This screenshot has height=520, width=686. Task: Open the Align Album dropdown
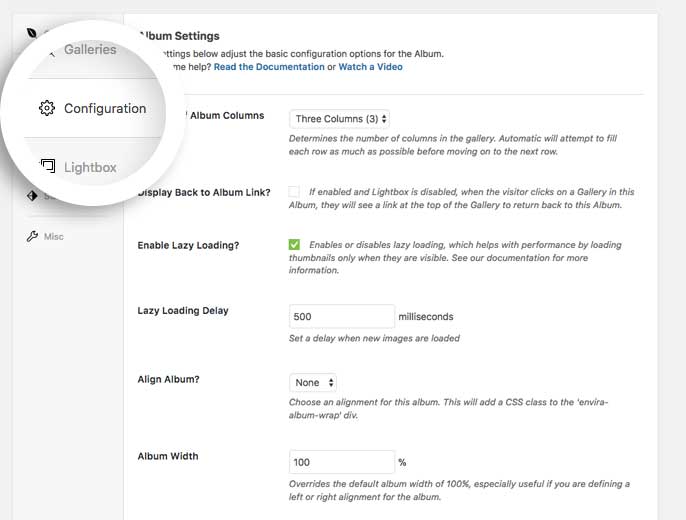pos(313,383)
